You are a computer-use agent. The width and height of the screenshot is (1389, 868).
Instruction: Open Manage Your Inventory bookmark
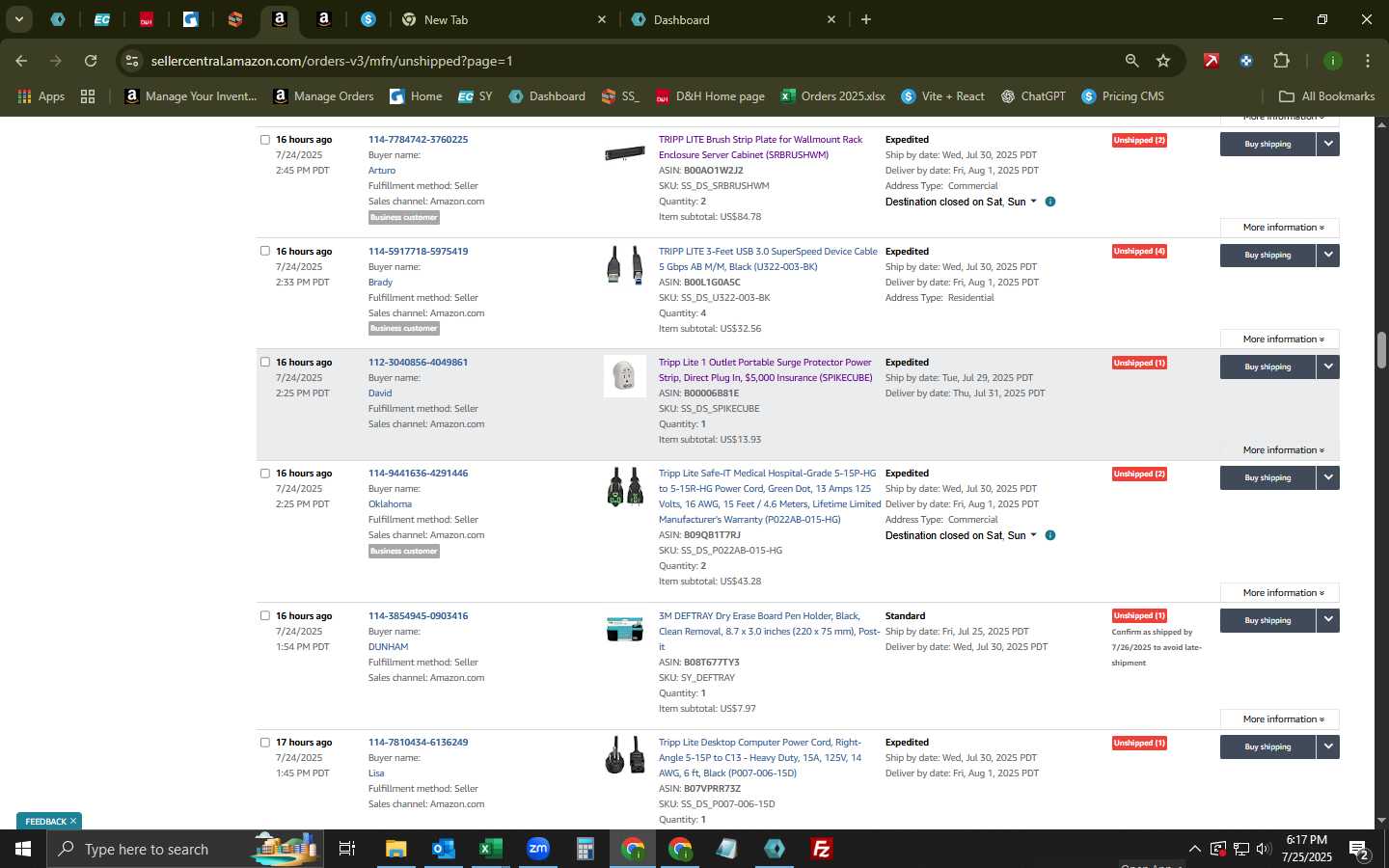(191, 96)
